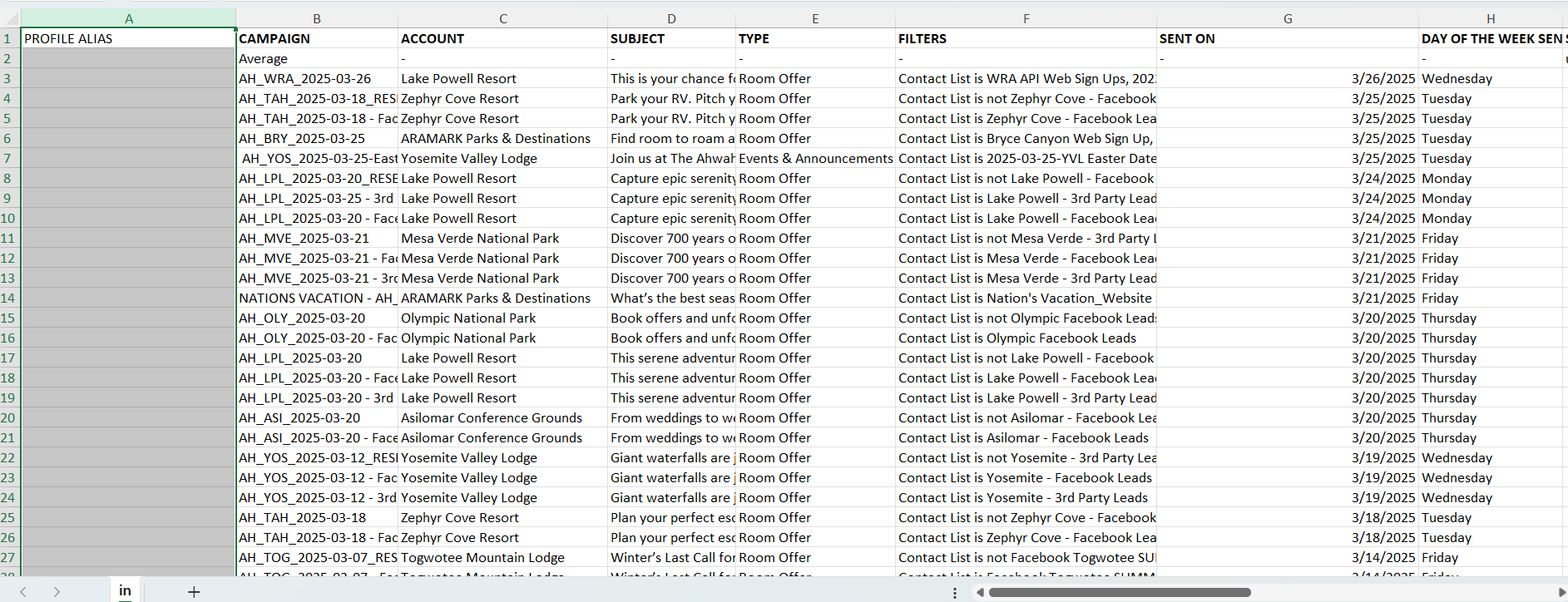Image resolution: width=1568 pixels, height=602 pixels.
Task: Select the AH_TOG_2025-03-07_RES campaign cell
Action: pyautogui.click(x=317, y=557)
